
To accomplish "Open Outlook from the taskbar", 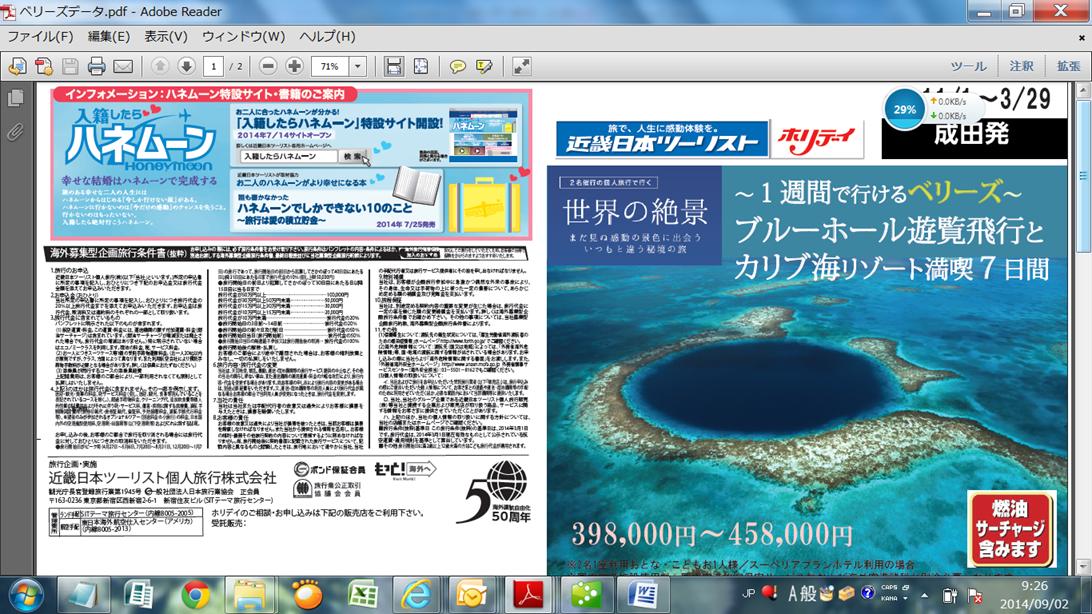I will pyautogui.click(x=472, y=596).
